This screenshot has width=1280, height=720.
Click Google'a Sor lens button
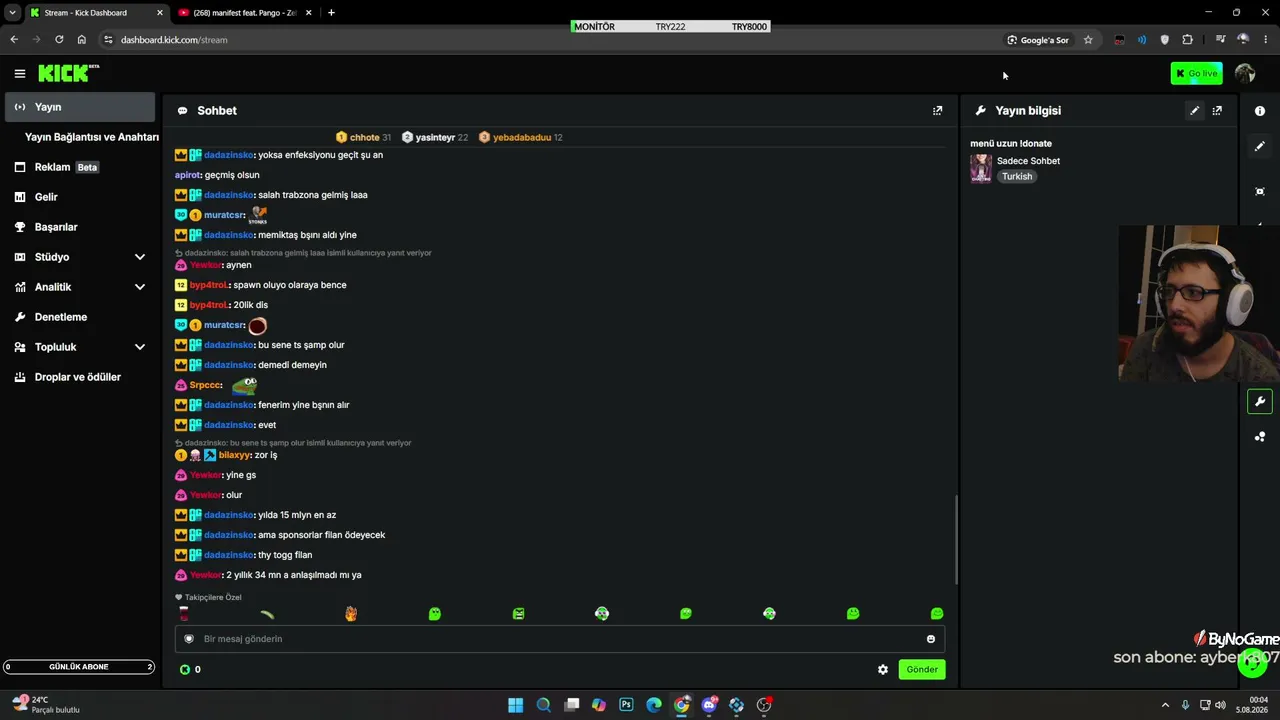click(1038, 40)
